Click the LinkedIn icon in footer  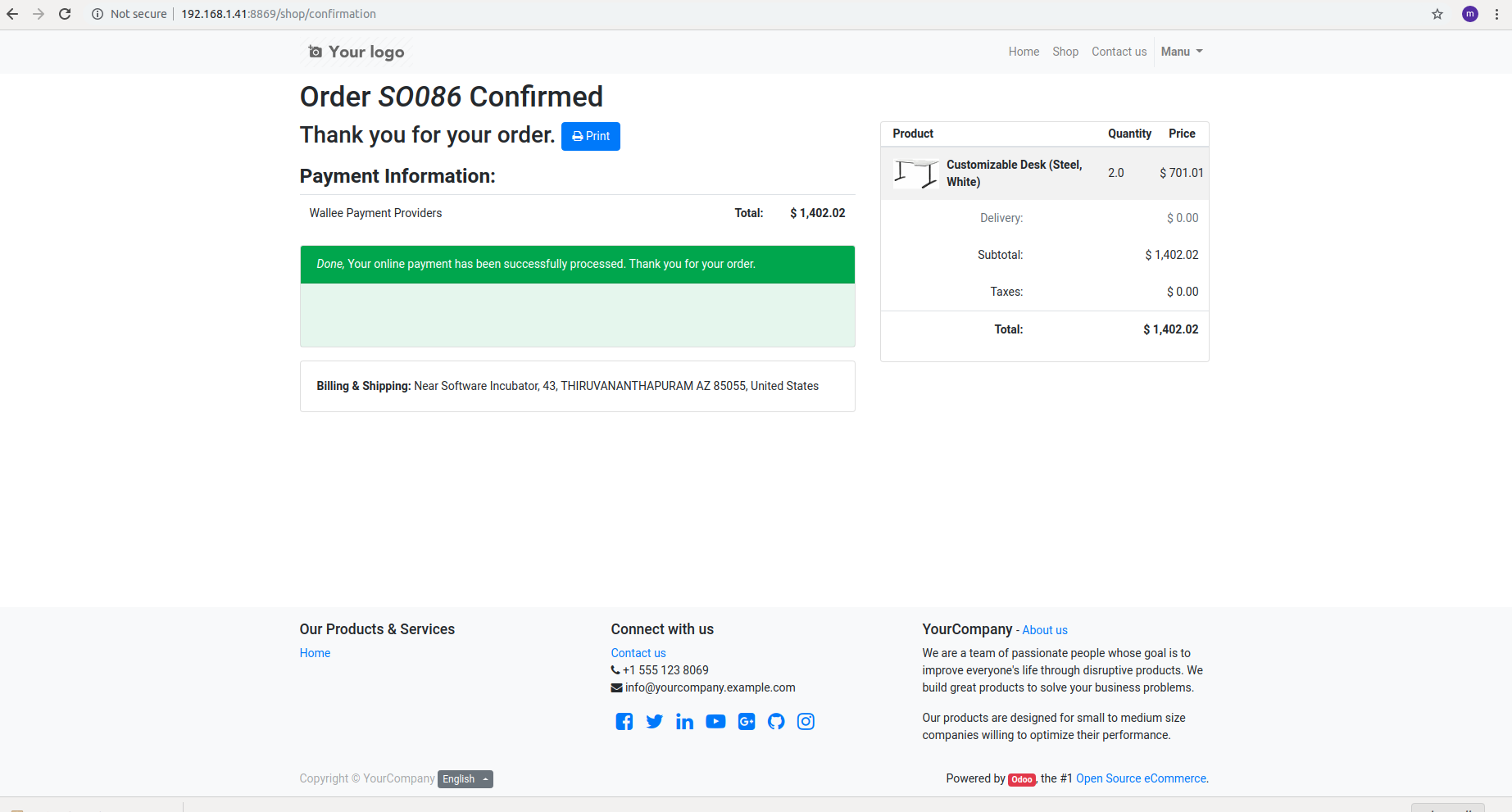[x=684, y=721]
